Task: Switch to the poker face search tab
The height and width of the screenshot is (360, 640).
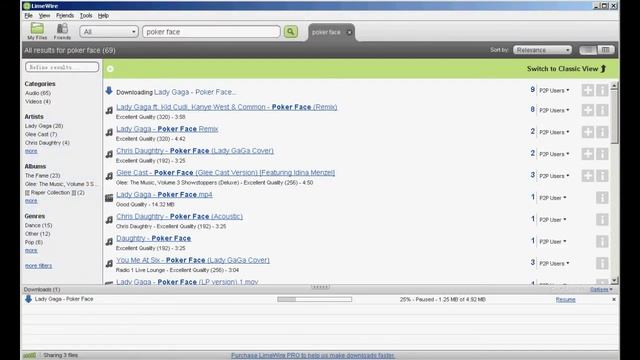Action: tap(326, 32)
